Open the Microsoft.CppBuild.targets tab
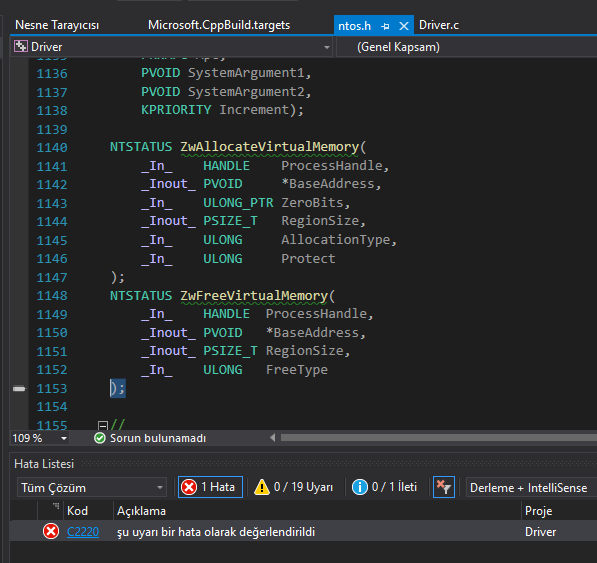The width and height of the screenshot is (597, 563). [x=219, y=25]
